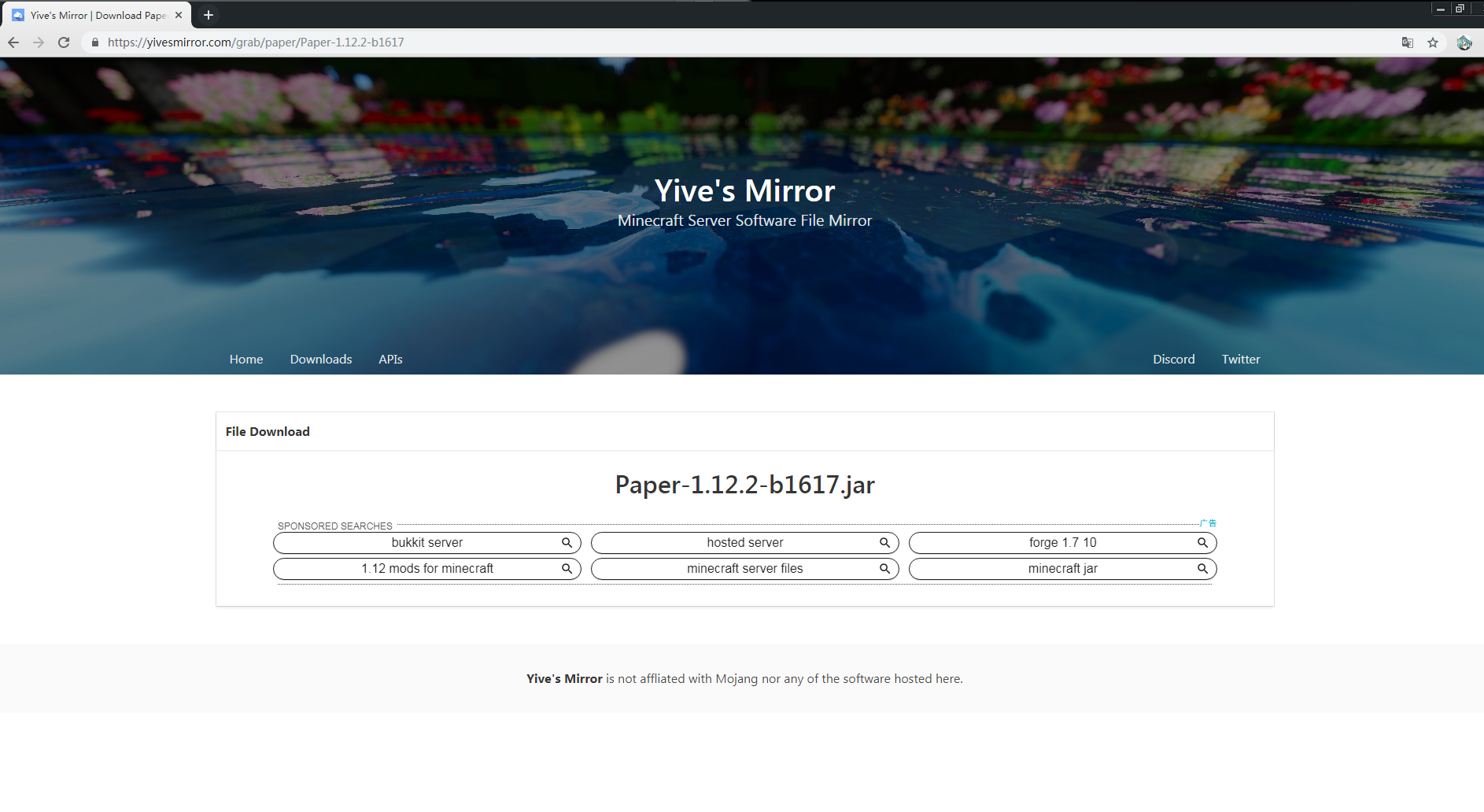Click the minecraft server files sponsored search
Screen dimensions: 1484x812
tap(745, 569)
